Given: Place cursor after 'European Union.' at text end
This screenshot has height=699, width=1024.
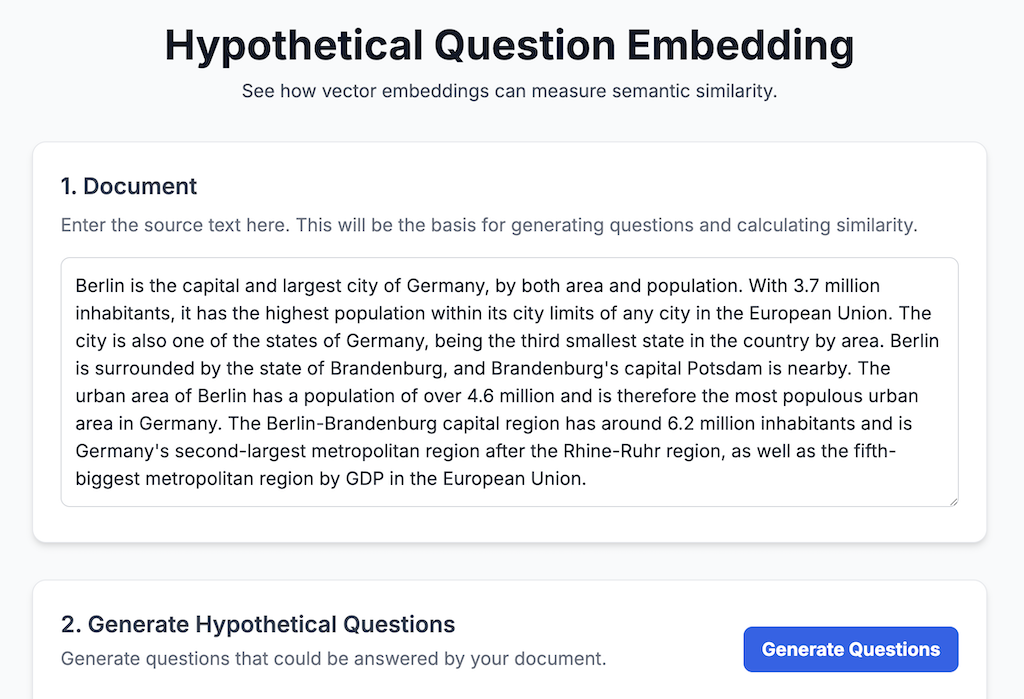Looking at the screenshot, I should pos(587,479).
